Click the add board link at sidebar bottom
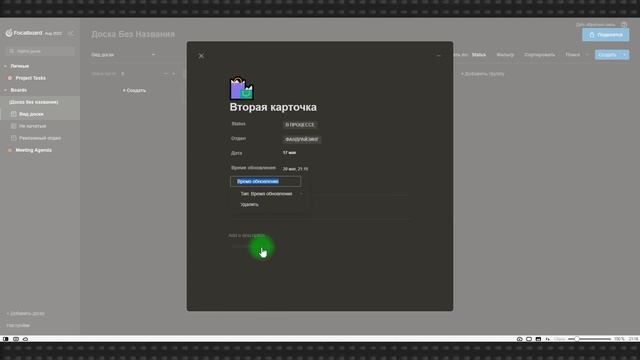This screenshot has height=360, width=640. click(x=26, y=313)
